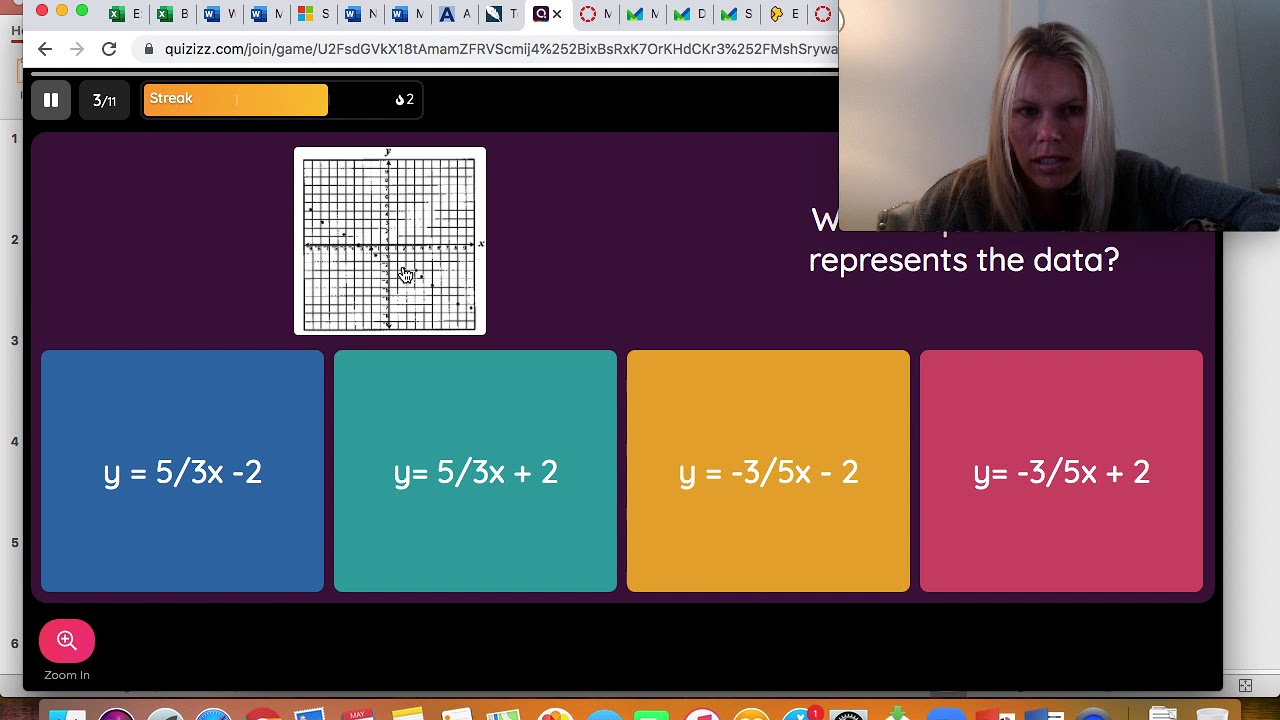Viewport: 1280px width, 720px height.
Task: Enlarge the scatter plot graph image
Action: pos(390,241)
